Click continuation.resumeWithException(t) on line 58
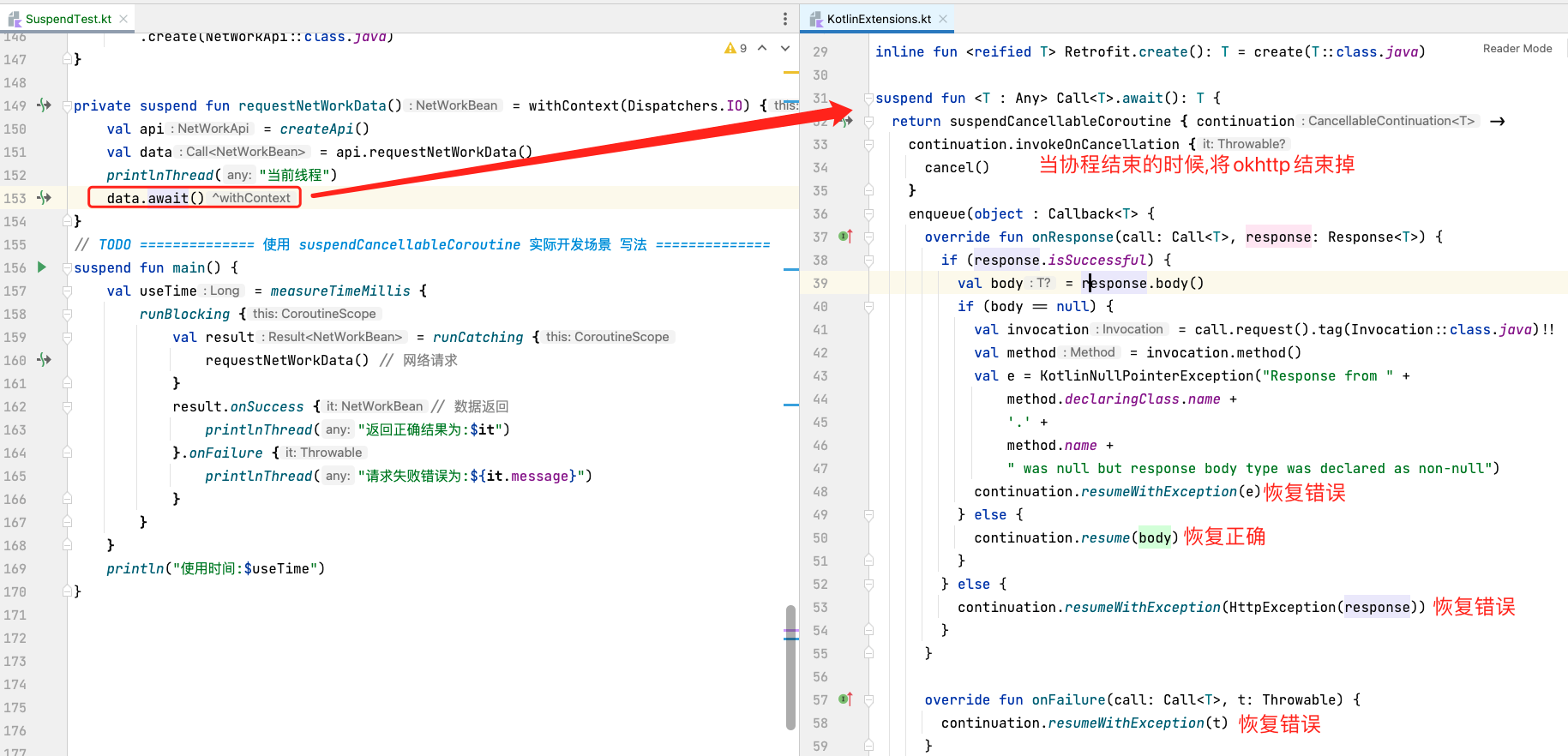This screenshot has width=1568, height=756. point(1084,723)
